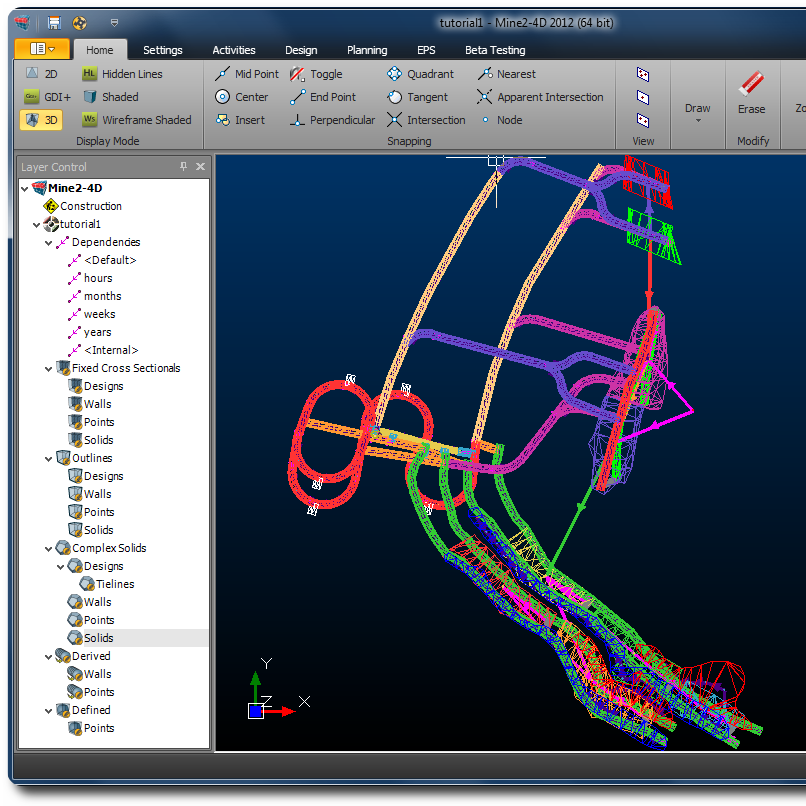The image size is (806, 806).
Task: Switch to Wireframe Shaded mode
Action: tap(137, 120)
